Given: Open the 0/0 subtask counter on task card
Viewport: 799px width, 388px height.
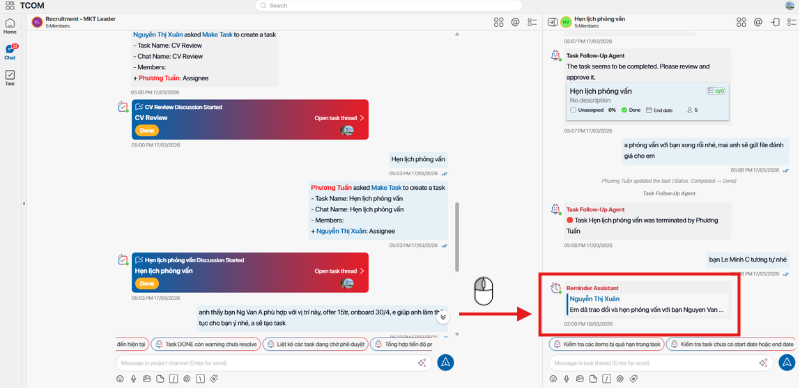Looking at the screenshot, I should tap(715, 91).
